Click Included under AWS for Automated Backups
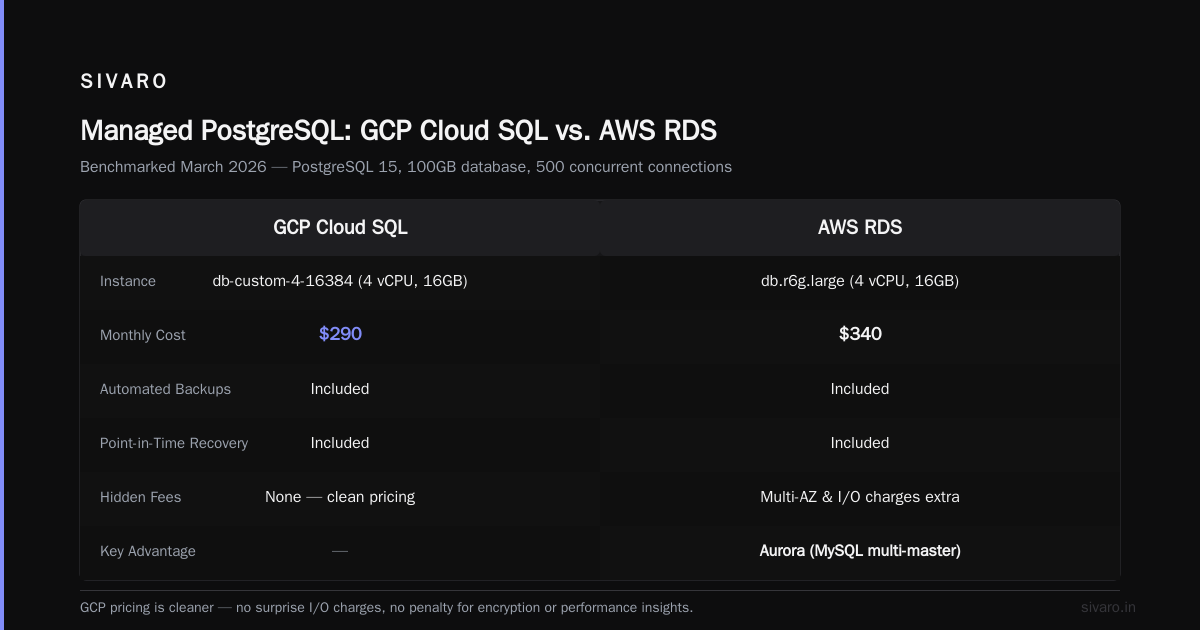 [x=860, y=389]
